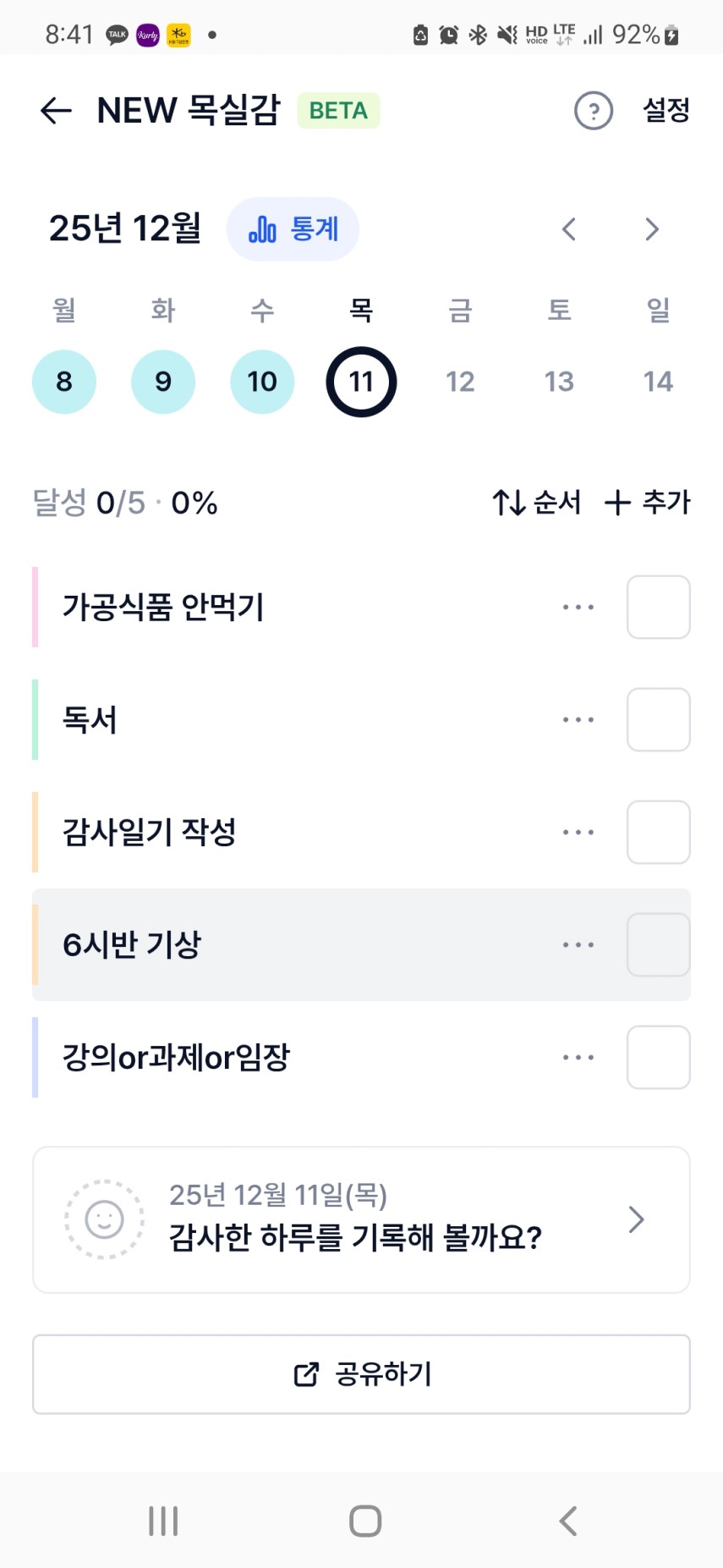Open the 통계 statistics chart

tap(293, 229)
